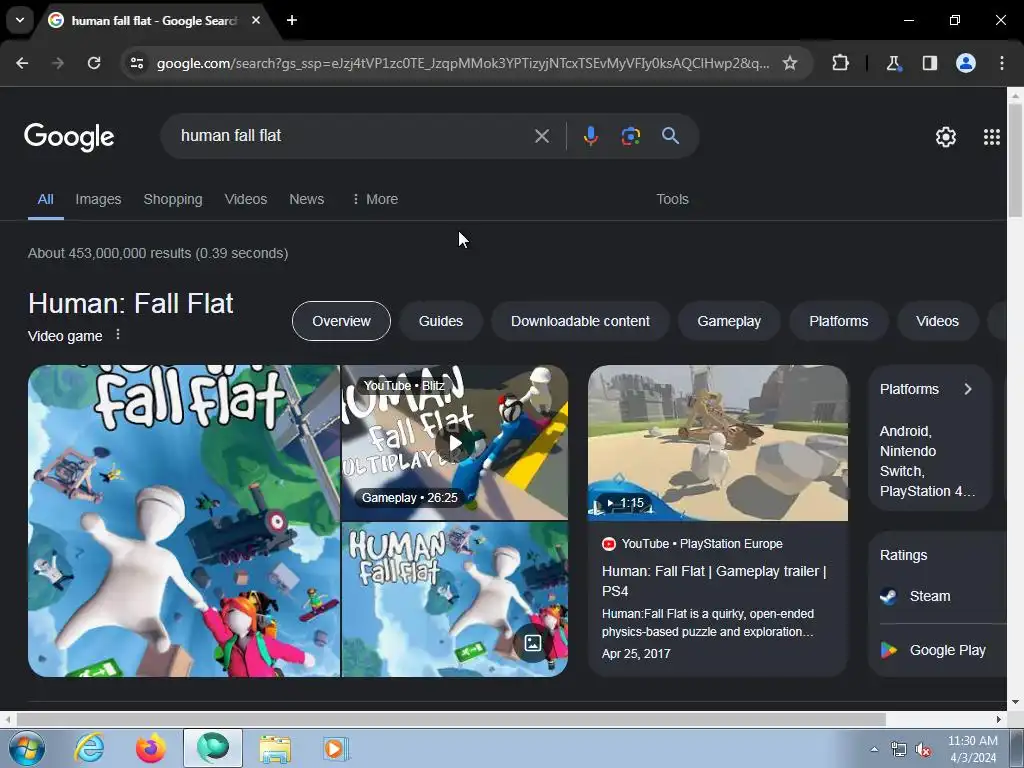
Task: Select the Platforms chip
Action: click(839, 321)
